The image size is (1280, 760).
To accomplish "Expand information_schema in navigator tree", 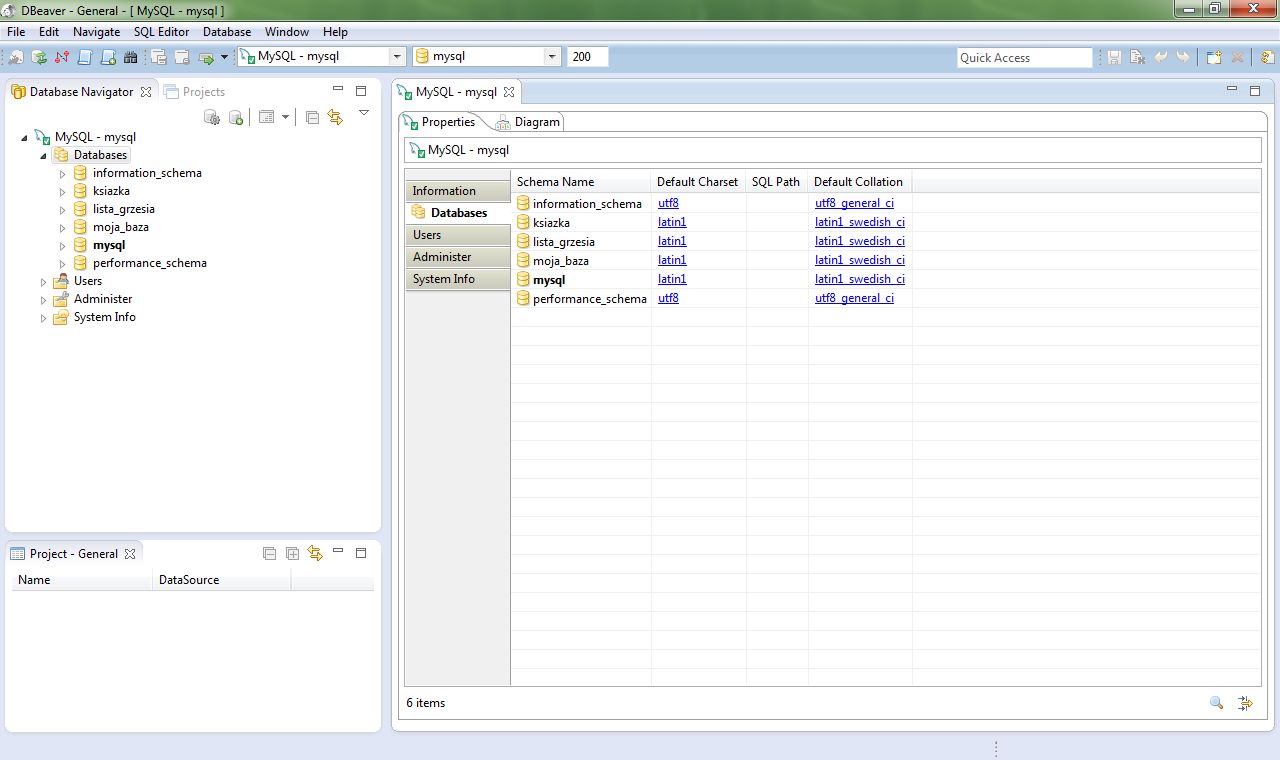I will tap(62, 174).
